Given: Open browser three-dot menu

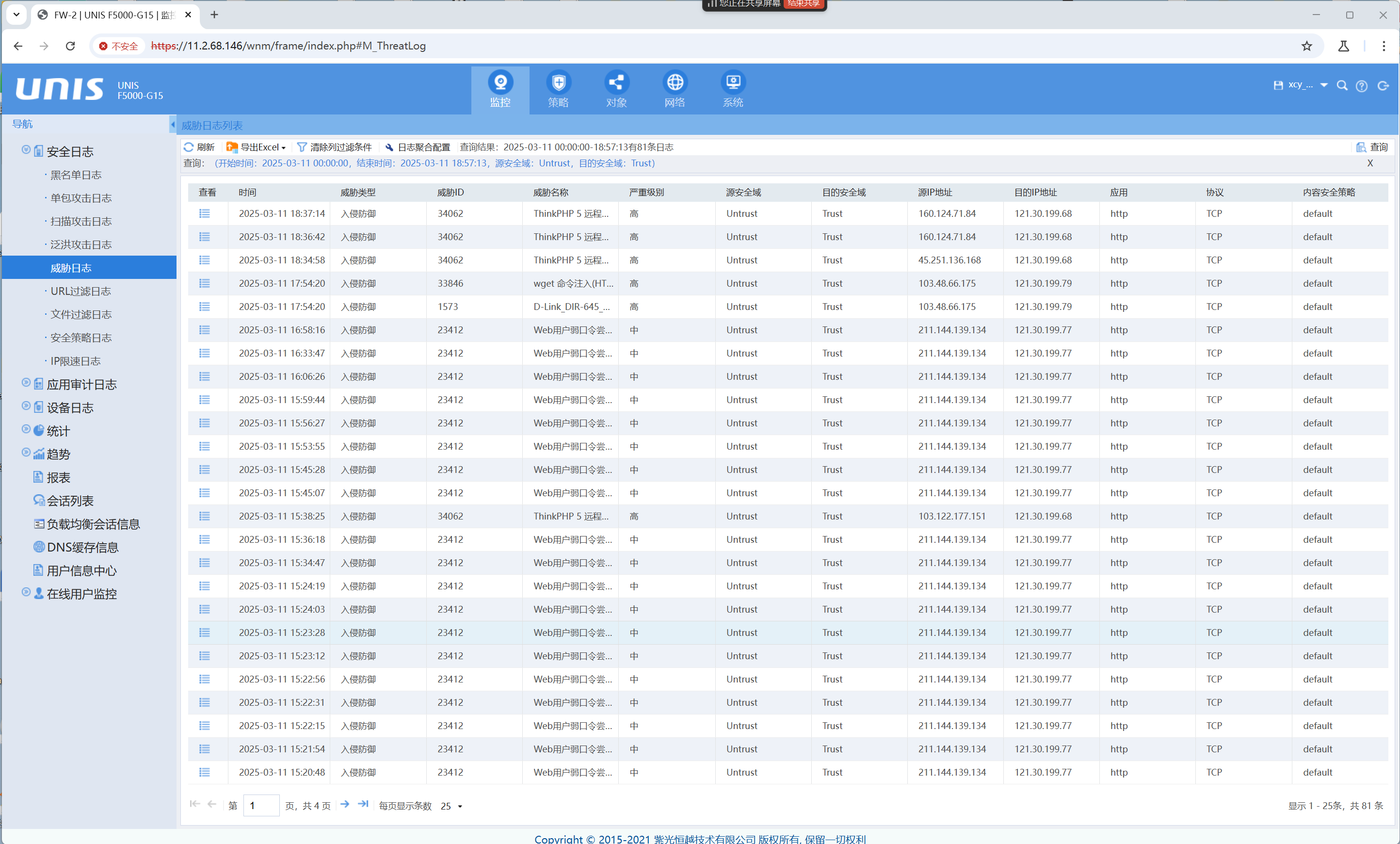Looking at the screenshot, I should (x=1384, y=46).
